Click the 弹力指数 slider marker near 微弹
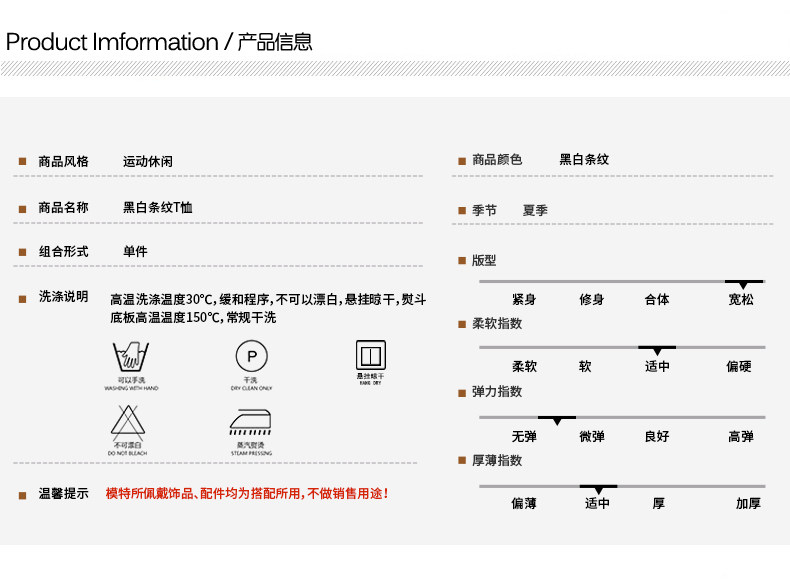 click(x=557, y=420)
